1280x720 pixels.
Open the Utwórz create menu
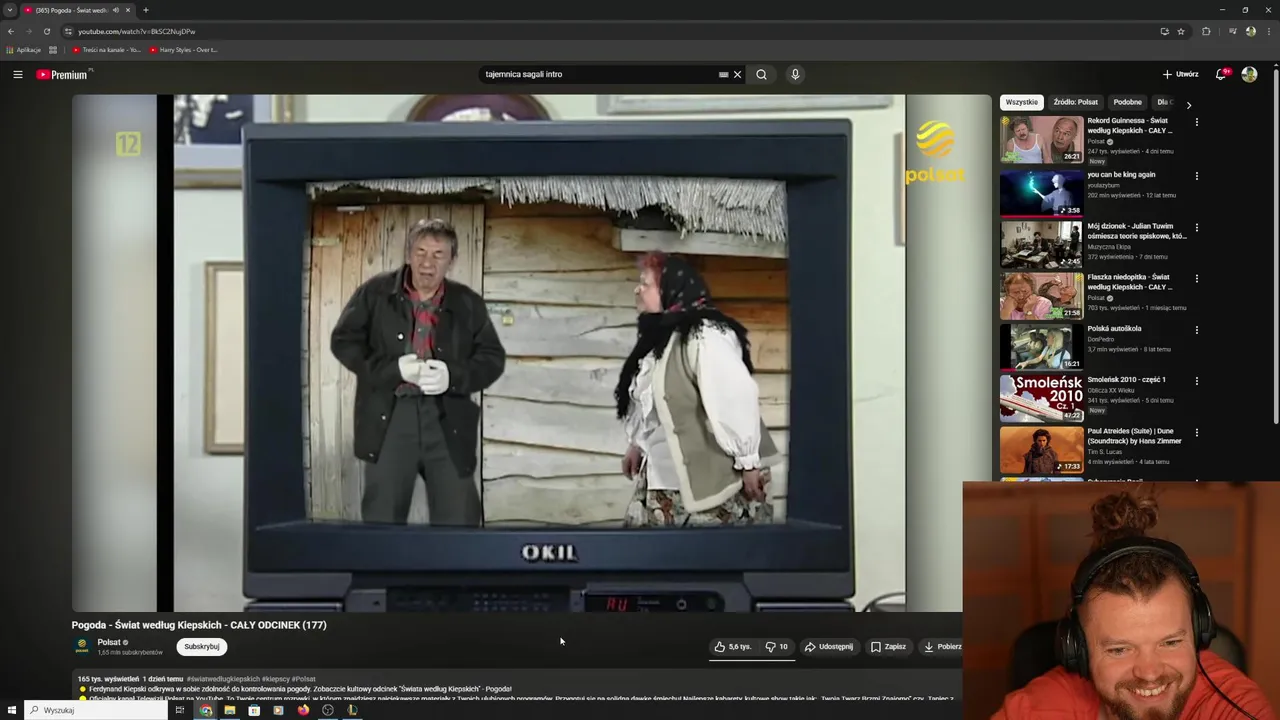point(1181,74)
